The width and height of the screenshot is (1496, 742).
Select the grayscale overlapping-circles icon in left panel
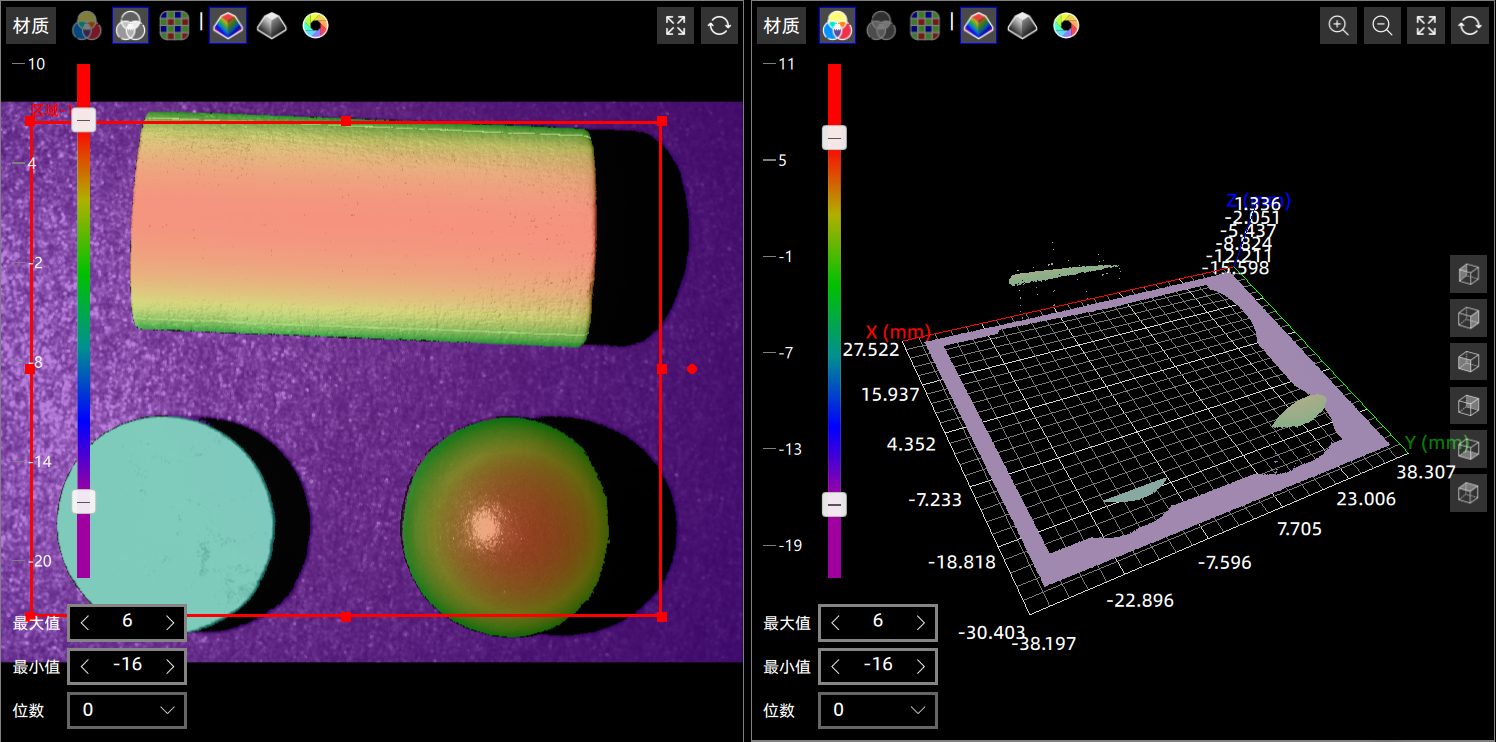pos(130,26)
